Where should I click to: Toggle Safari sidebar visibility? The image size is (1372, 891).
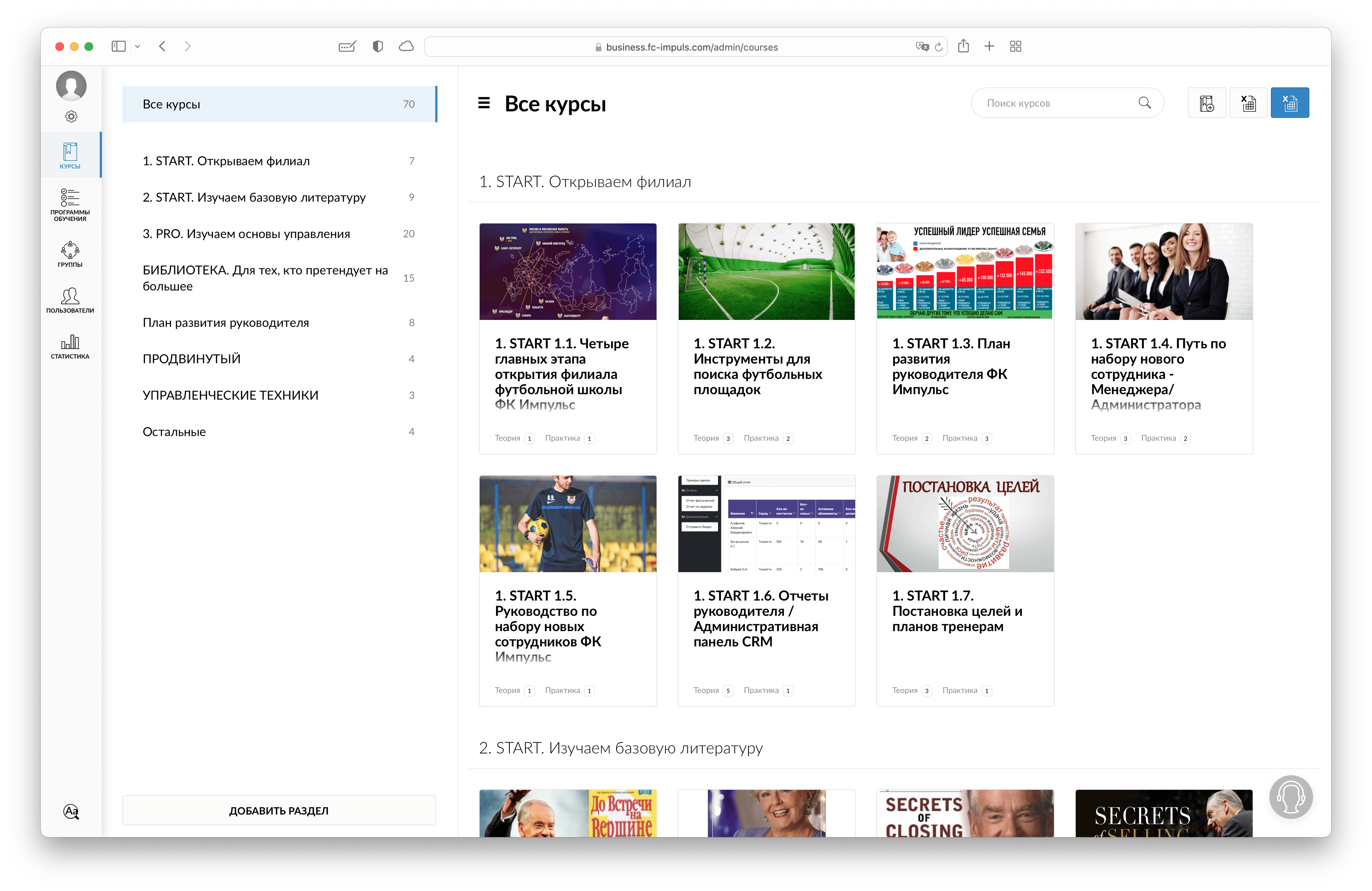(x=119, y=46)
